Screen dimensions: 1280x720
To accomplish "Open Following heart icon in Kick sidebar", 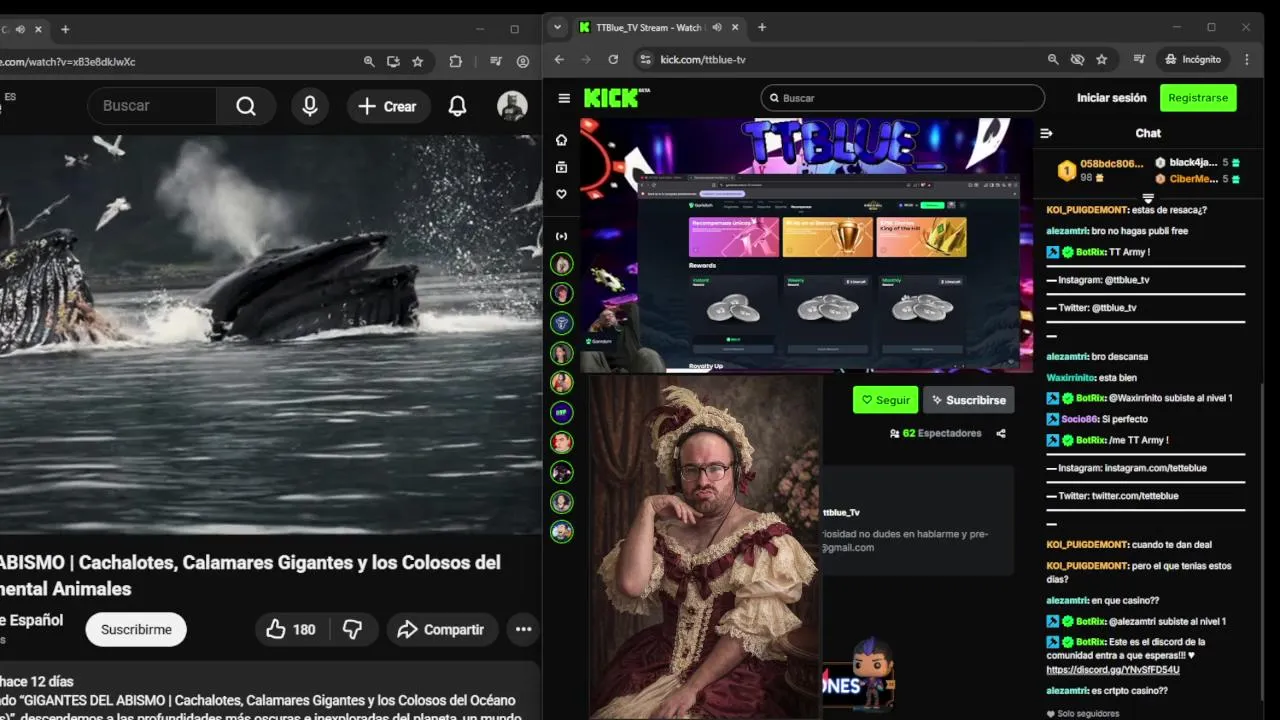I will (562, 194).
